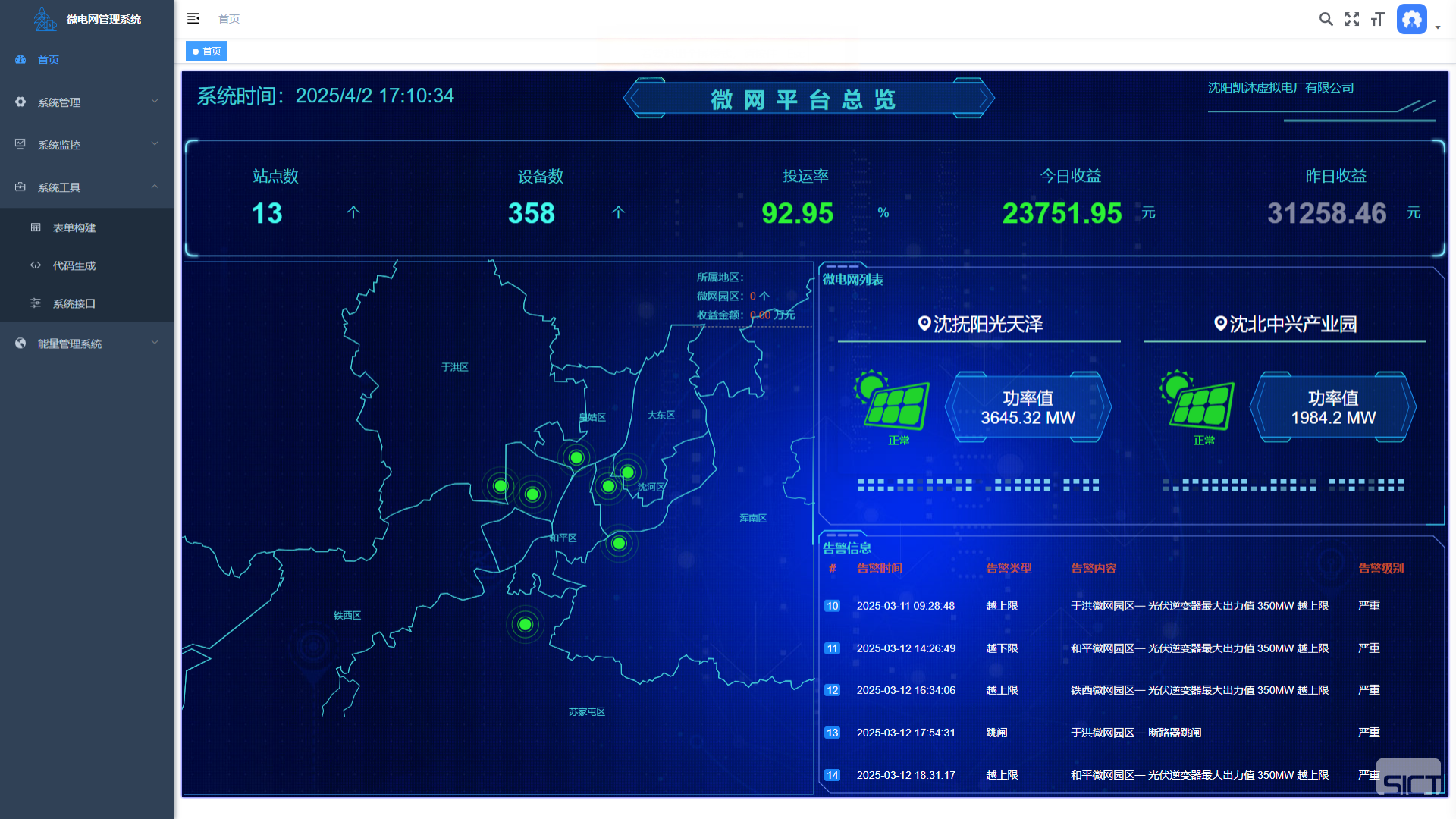Select green station marker in 苏家屯区
Viewport: 1456px width, 819px height.
[x=526, y=625]
